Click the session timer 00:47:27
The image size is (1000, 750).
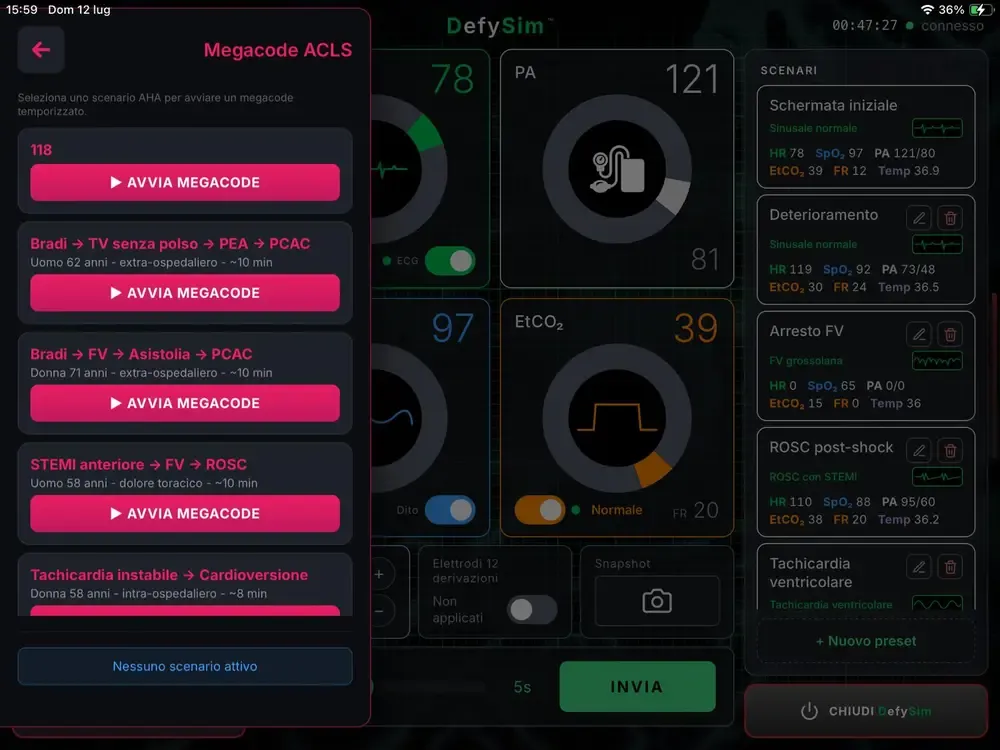coord(864,26)
